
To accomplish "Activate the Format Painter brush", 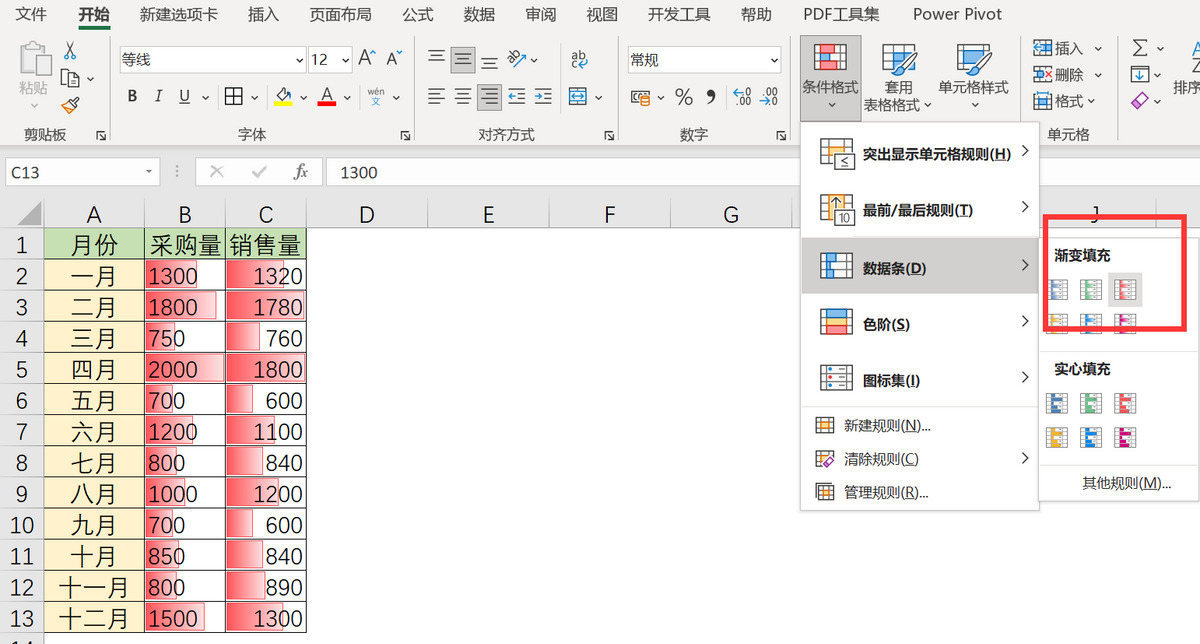I will 70,104.
